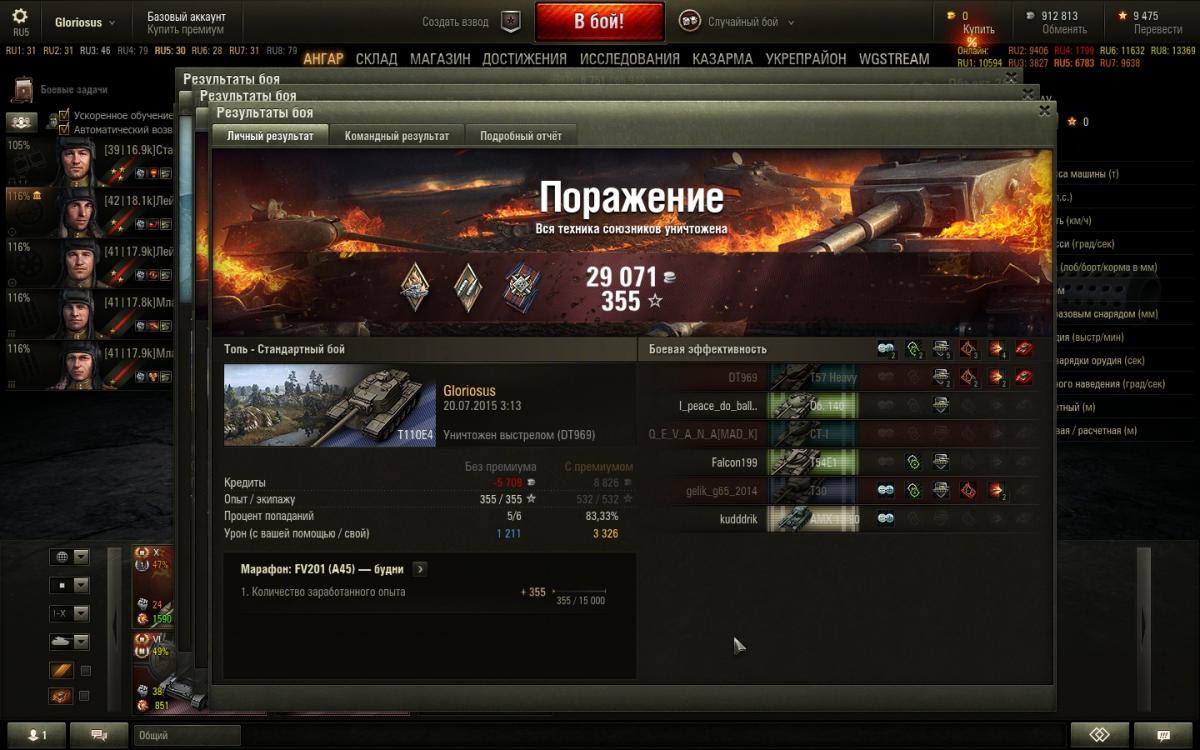Click the T110E4 tank map thumbnail
This screenshot has height=750, width=1200.
[x=330, y=405]
